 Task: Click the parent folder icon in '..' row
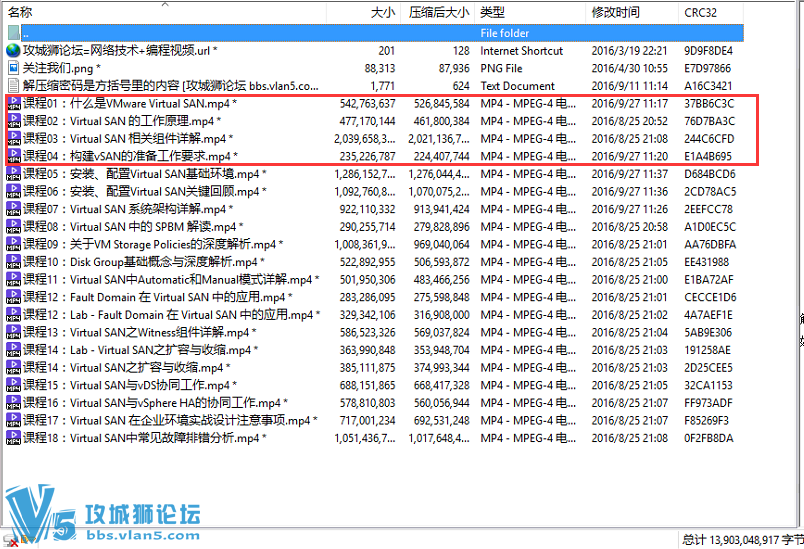(14, 33)
